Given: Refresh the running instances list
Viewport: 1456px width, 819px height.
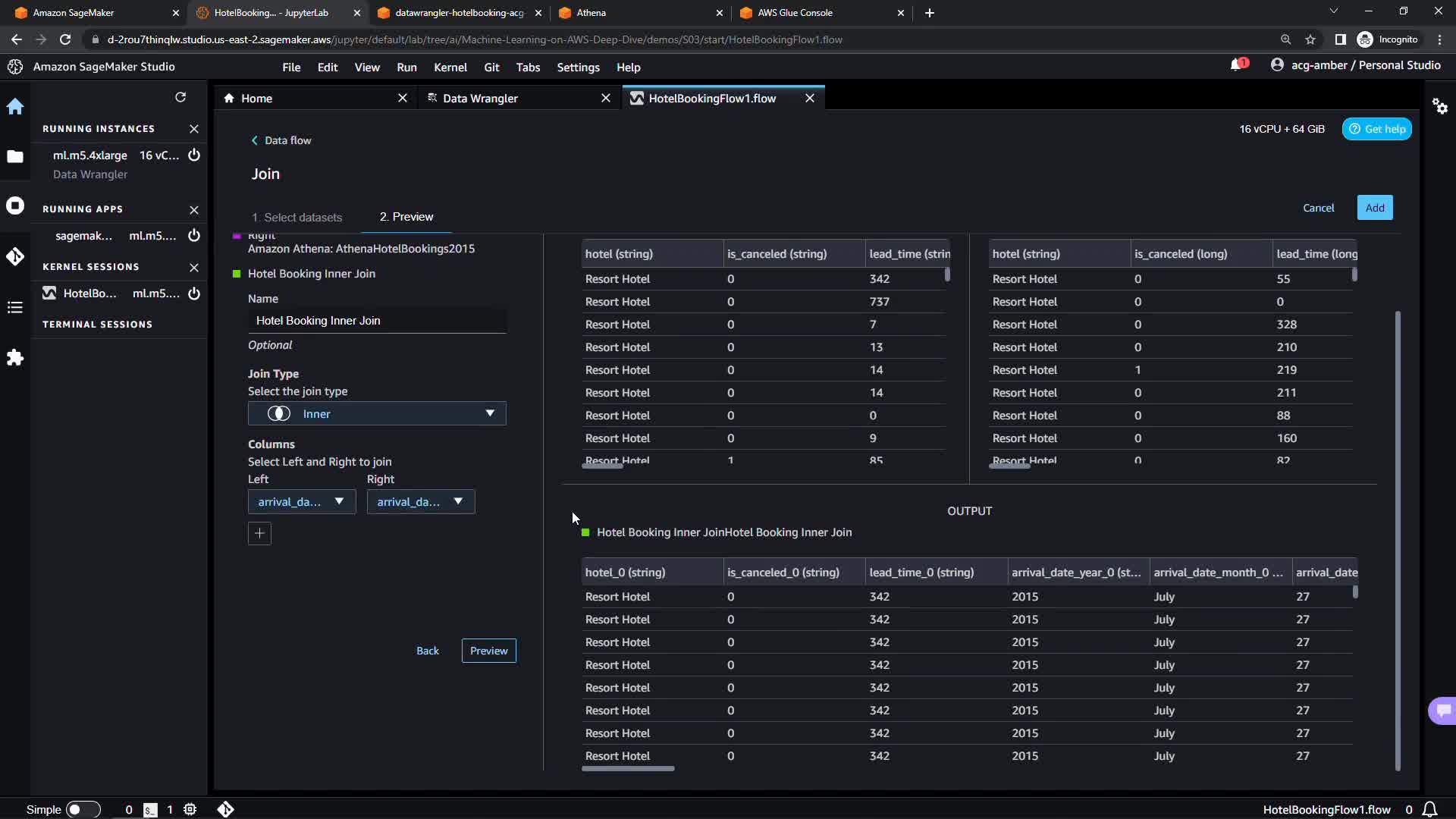Looking at the screenshot, I should click(180, 97).
